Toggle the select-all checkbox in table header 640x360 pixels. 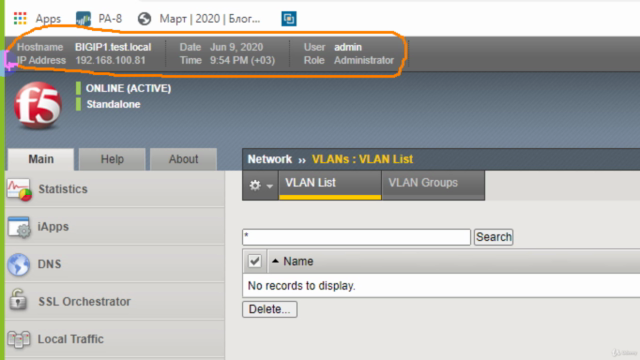coord(255,261)
